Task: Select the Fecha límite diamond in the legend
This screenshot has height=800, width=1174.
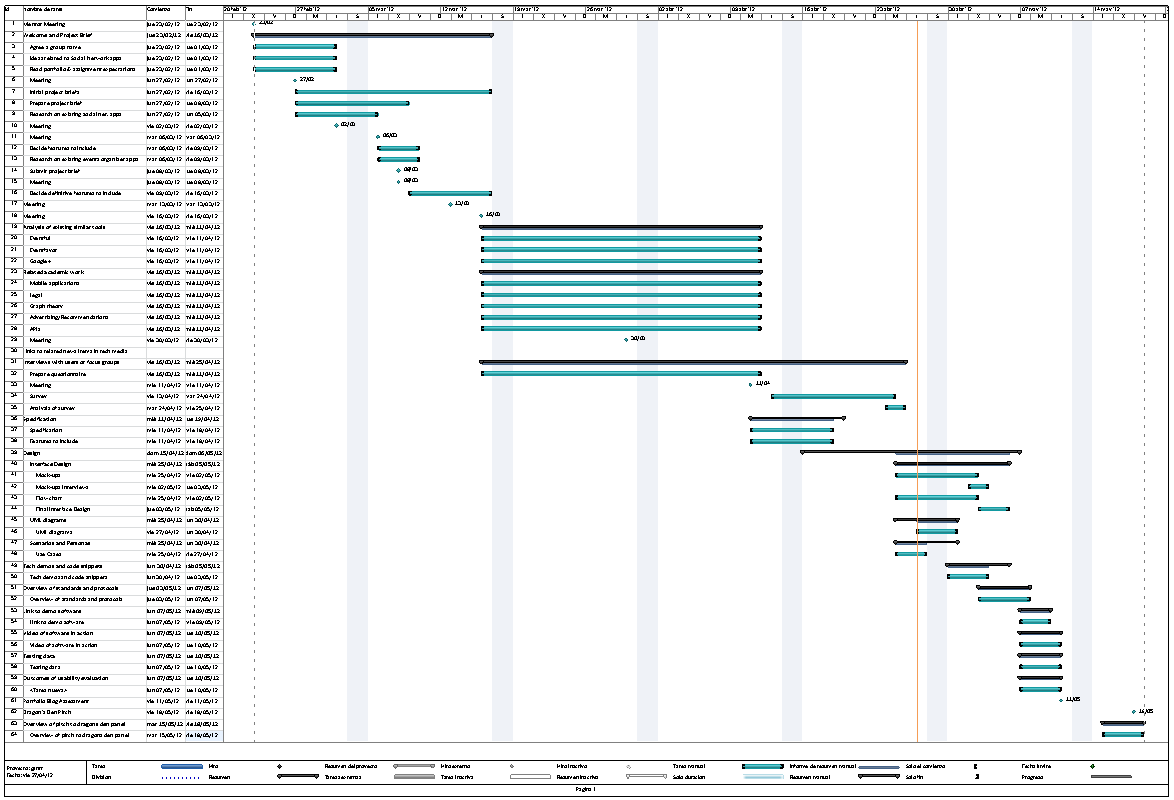Action: 1092,766
